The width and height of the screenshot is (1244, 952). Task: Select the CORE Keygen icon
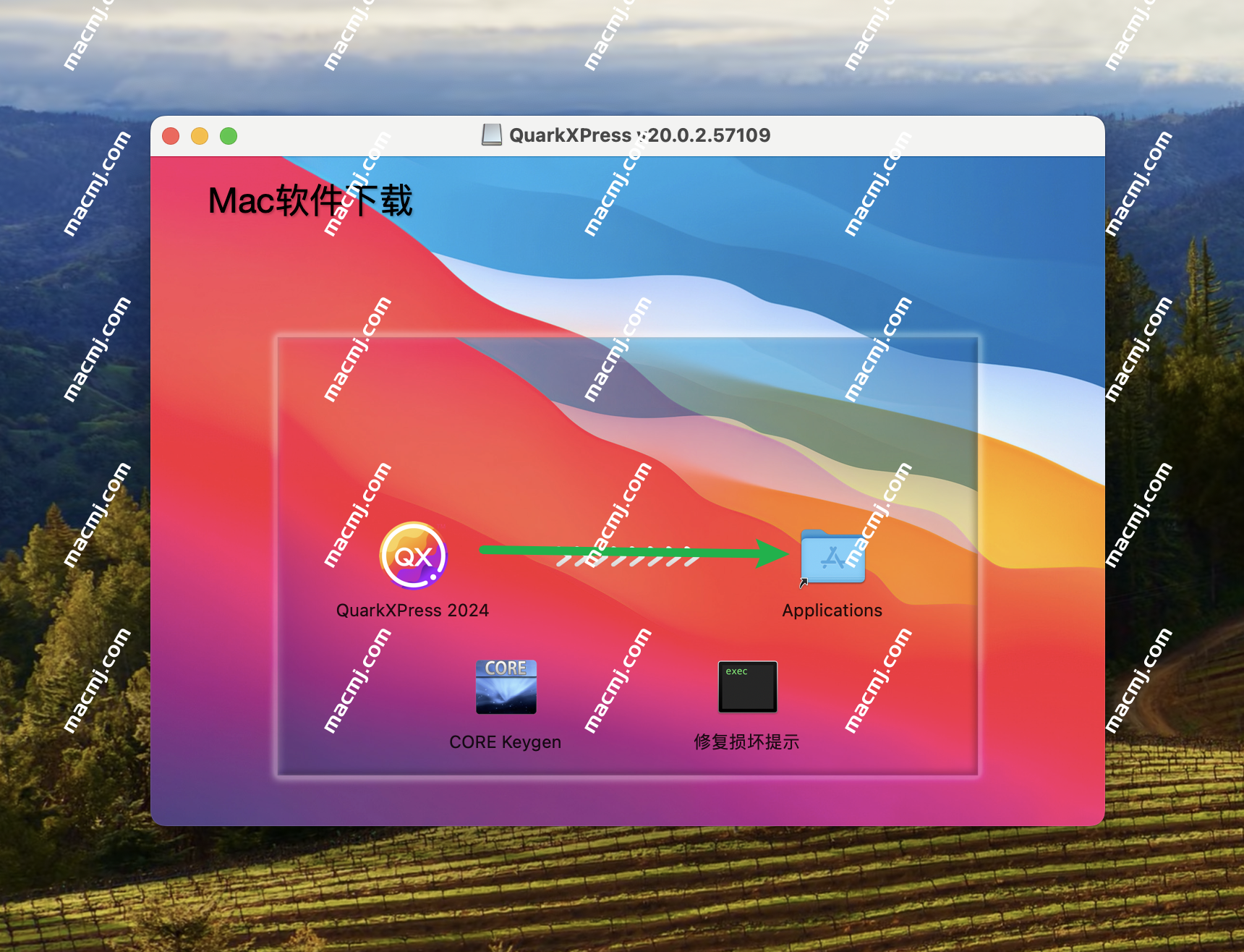(506, 687)
